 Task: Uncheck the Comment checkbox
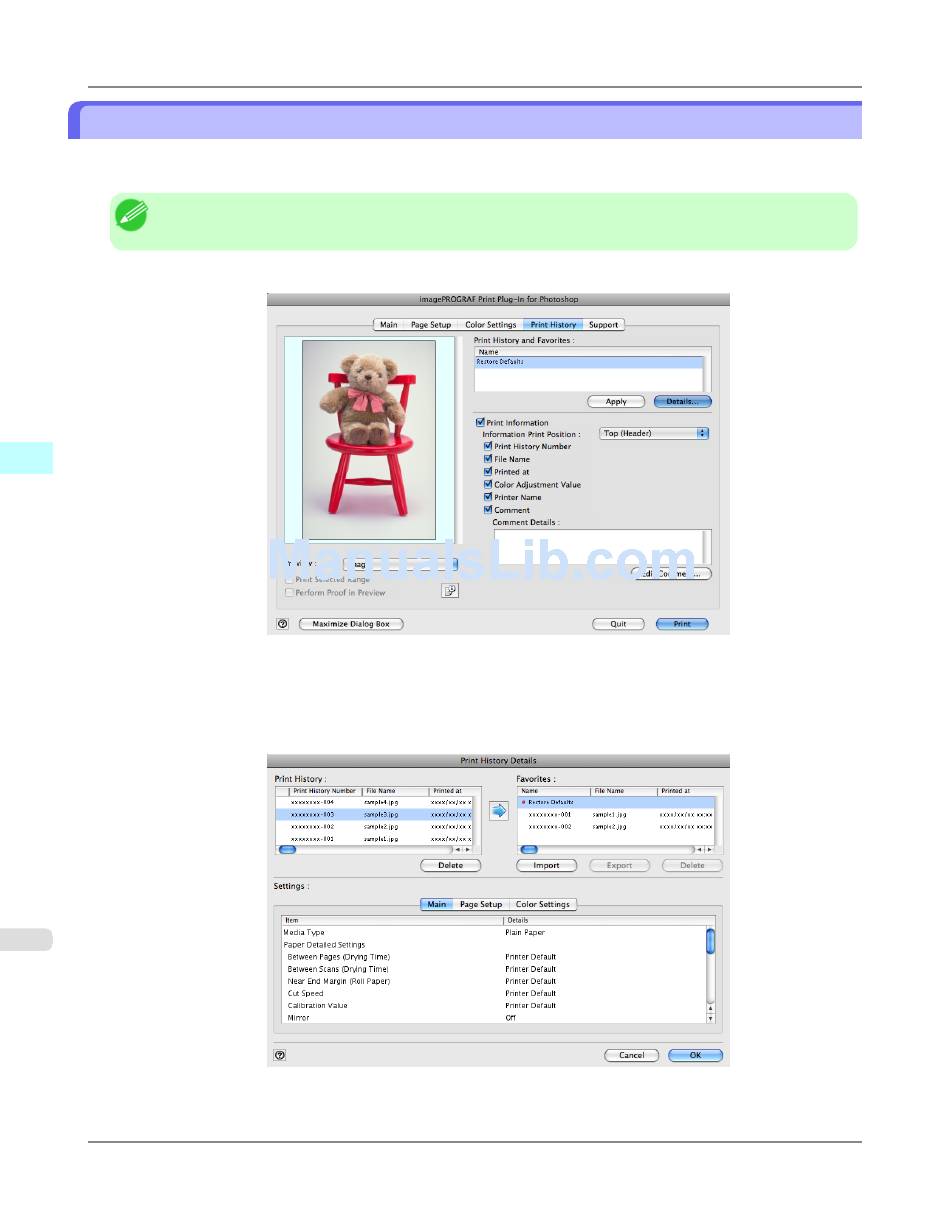coord(488,510)
